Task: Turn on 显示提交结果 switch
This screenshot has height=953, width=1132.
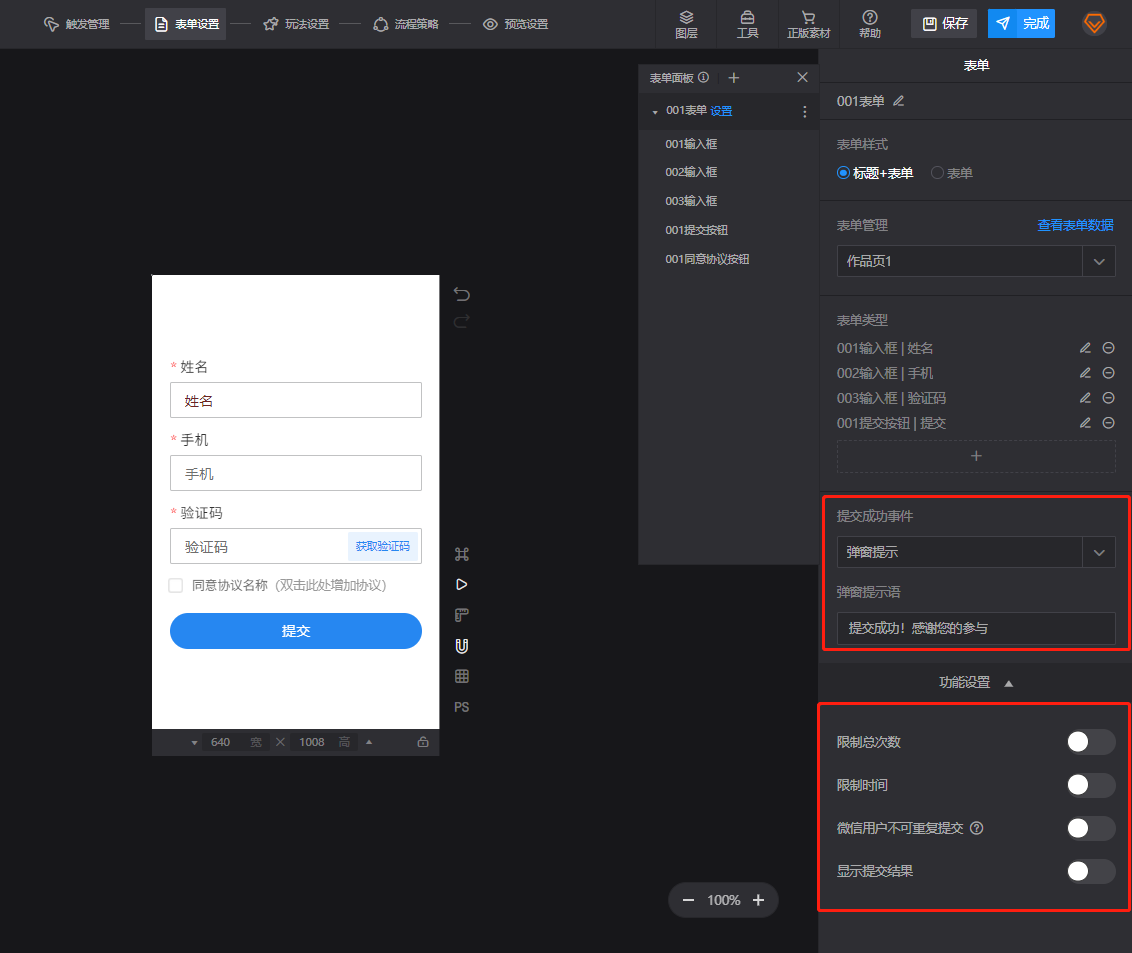Action: point(1091,871)
